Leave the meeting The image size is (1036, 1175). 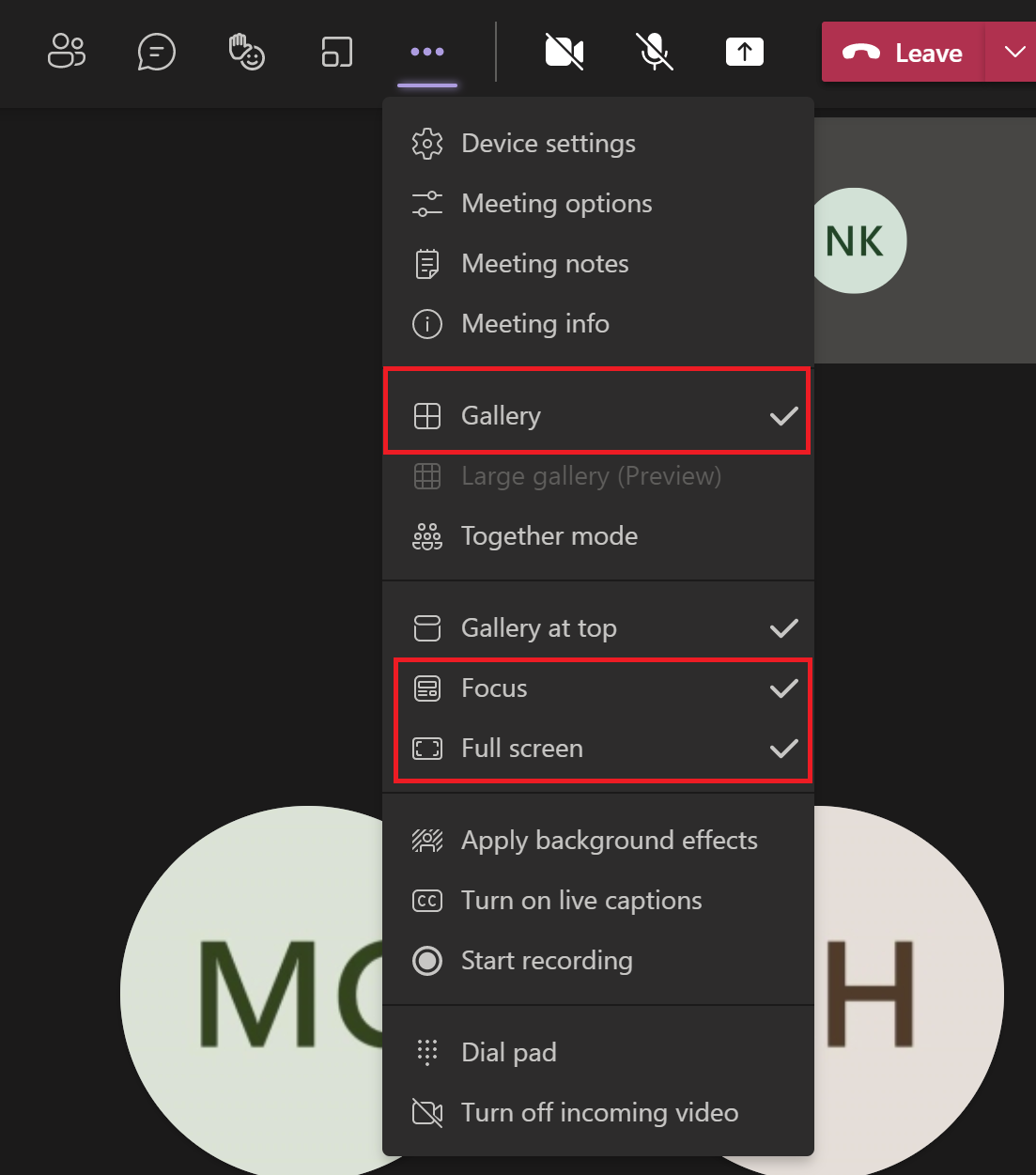(902, 53)
